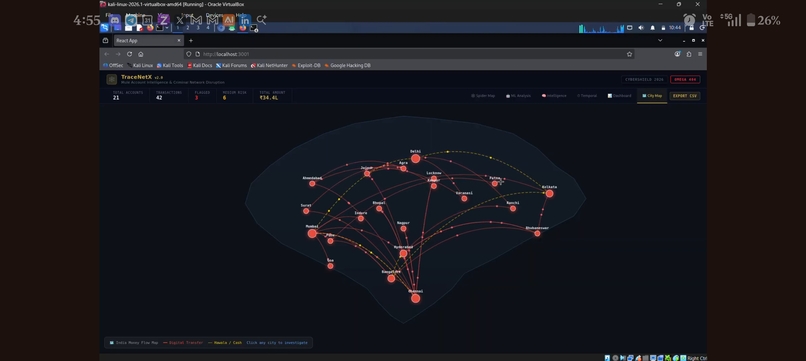Viewport: 806px width, 361px height.
Task: Go back with the browser back arrow
Action: pos(106,54)
